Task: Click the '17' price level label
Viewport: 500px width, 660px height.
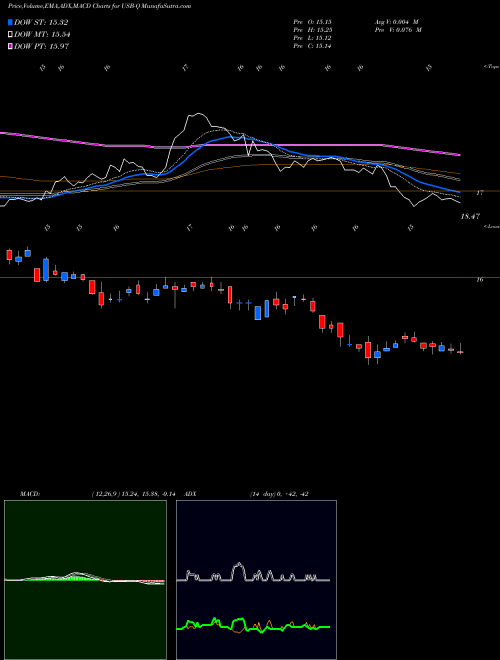Action: (x=479, y=193)
